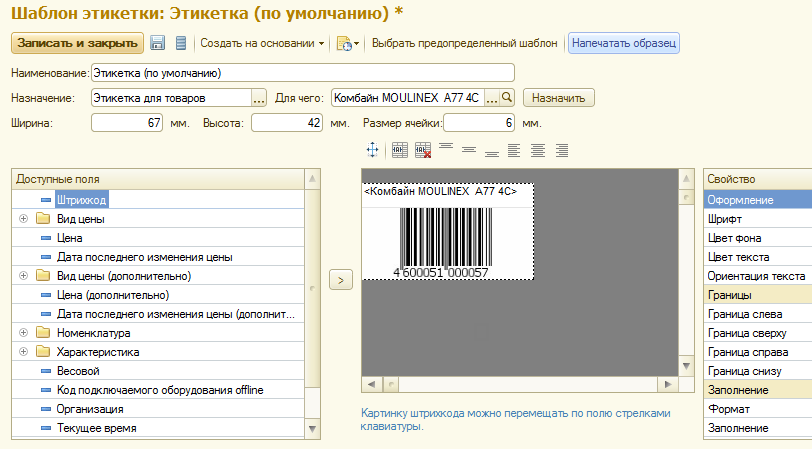Align cell text to the right
812x449 pixels.
562,150
